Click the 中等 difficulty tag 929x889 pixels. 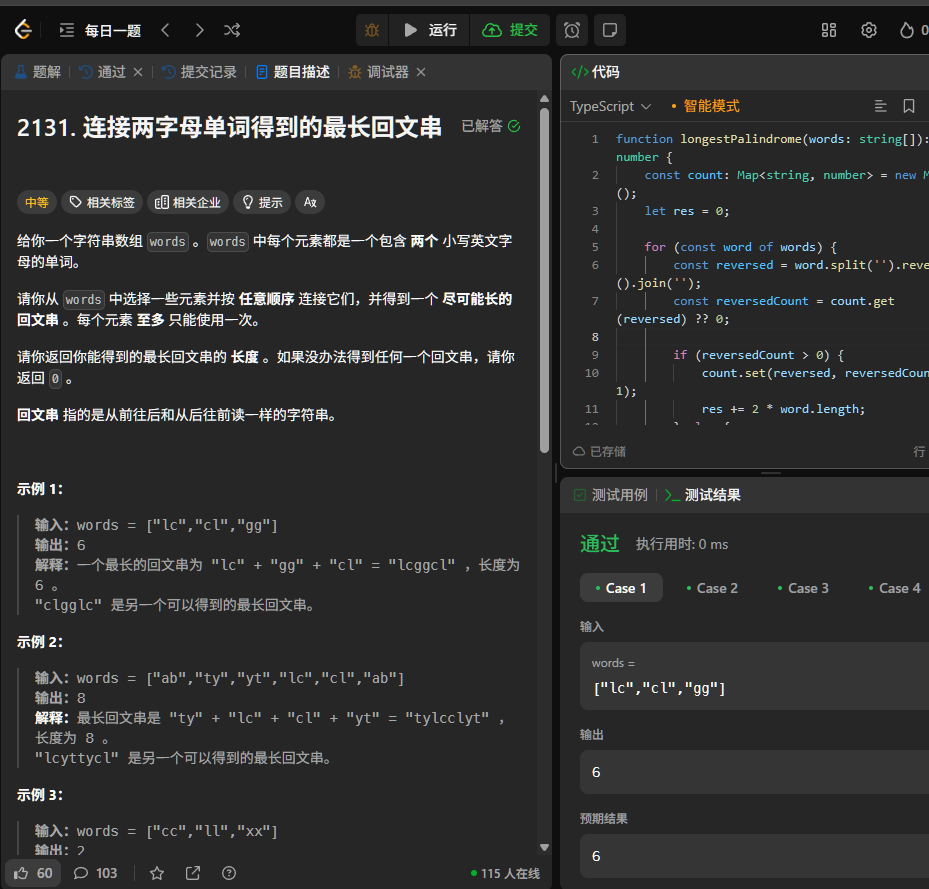click(37, 203)
